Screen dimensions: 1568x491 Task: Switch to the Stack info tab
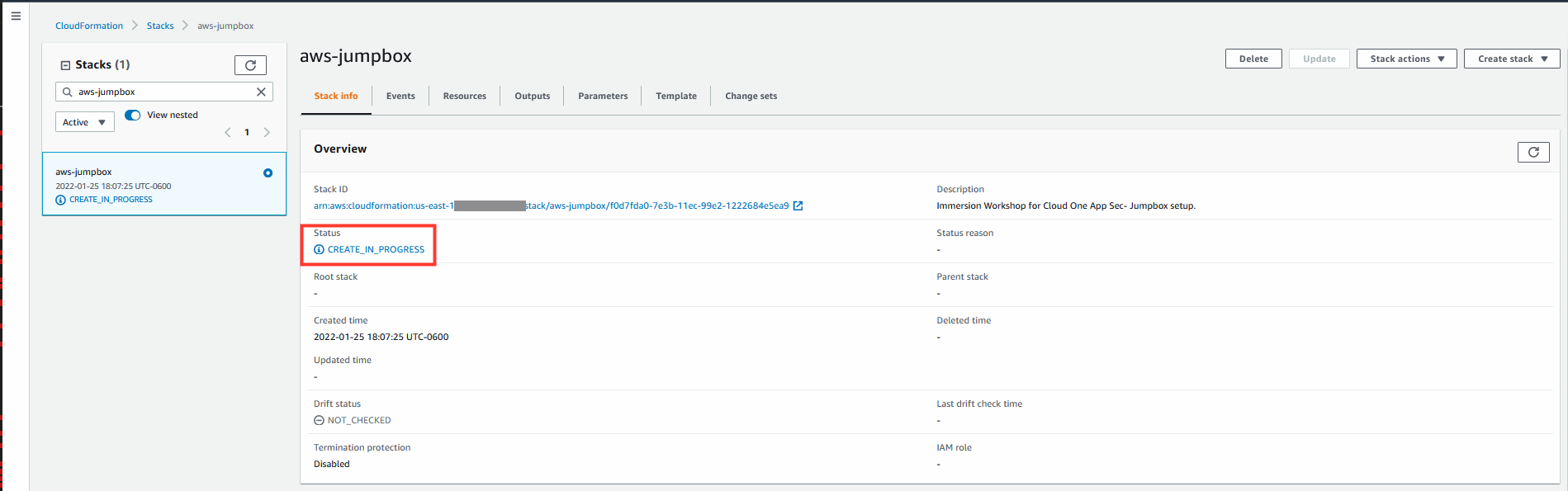tap(336, 96)
